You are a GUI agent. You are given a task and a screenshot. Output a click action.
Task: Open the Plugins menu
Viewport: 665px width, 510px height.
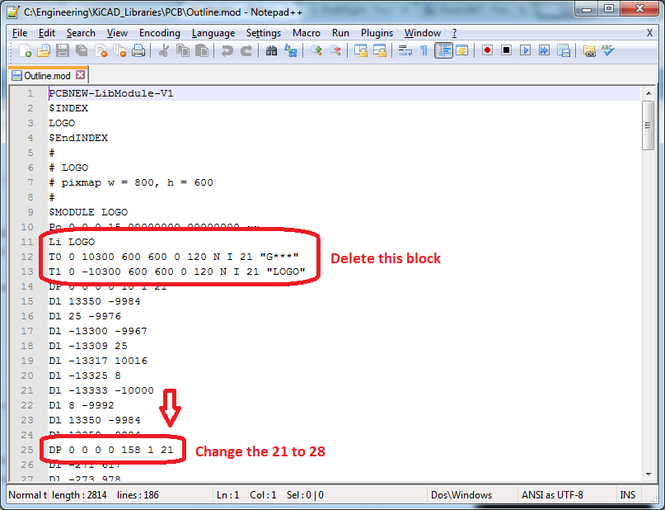[x=377, y=33]
